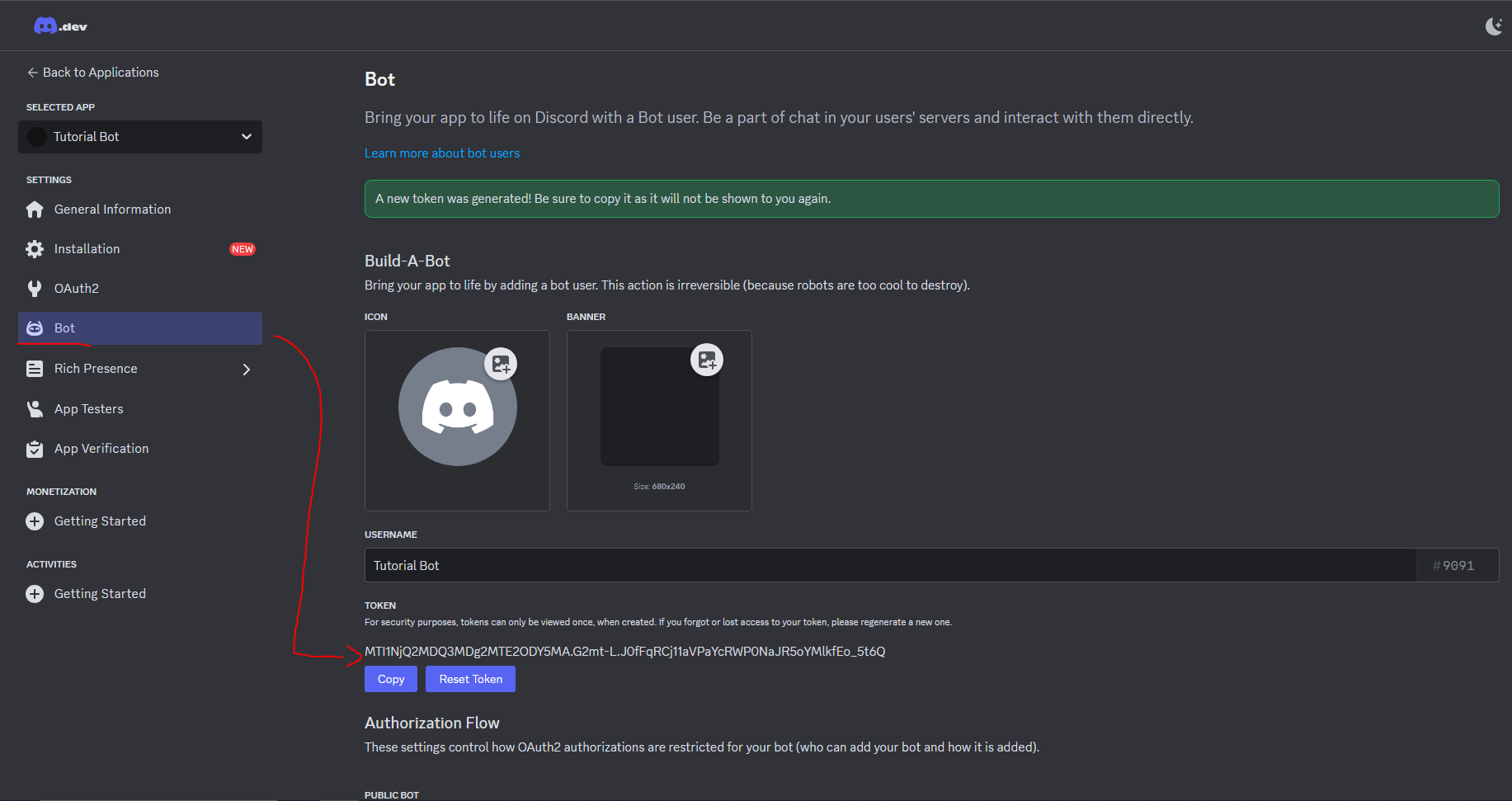
Task: Click the upload banner image button
Action: (707, 360)
